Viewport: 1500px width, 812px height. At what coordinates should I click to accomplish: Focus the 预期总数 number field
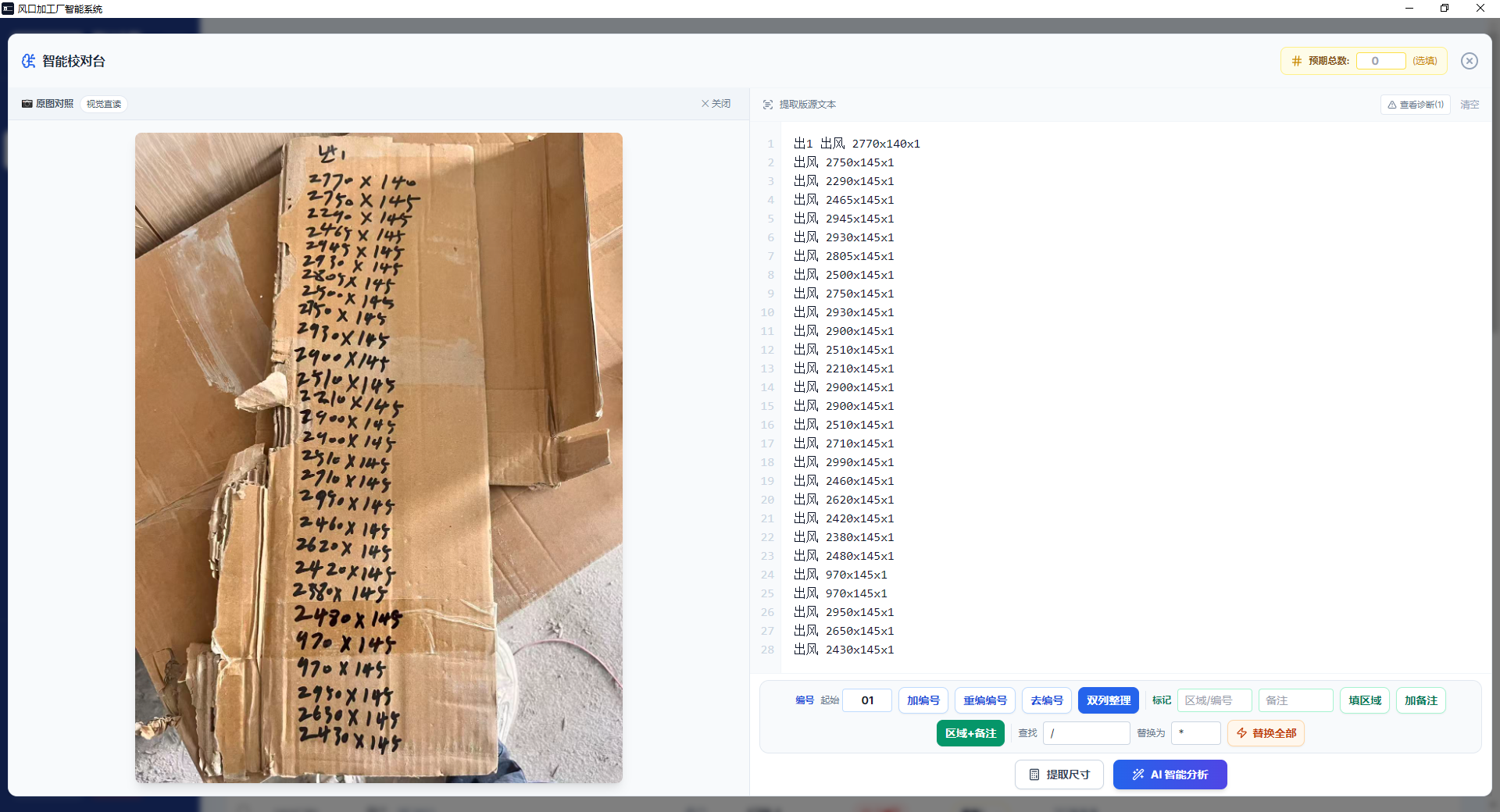[x=1380, y=61]
